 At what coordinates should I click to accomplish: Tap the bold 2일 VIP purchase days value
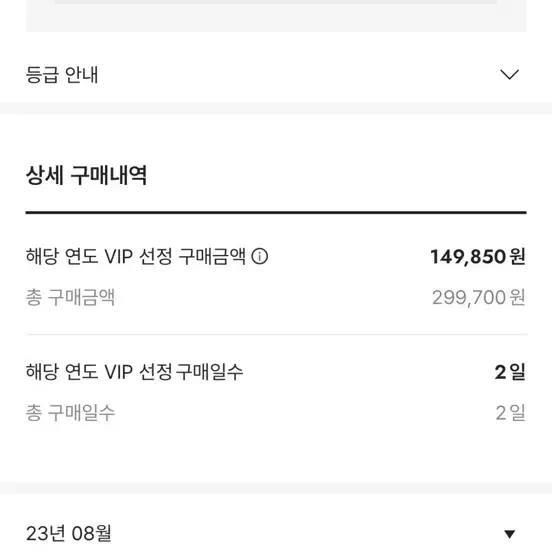click(510, 372)
